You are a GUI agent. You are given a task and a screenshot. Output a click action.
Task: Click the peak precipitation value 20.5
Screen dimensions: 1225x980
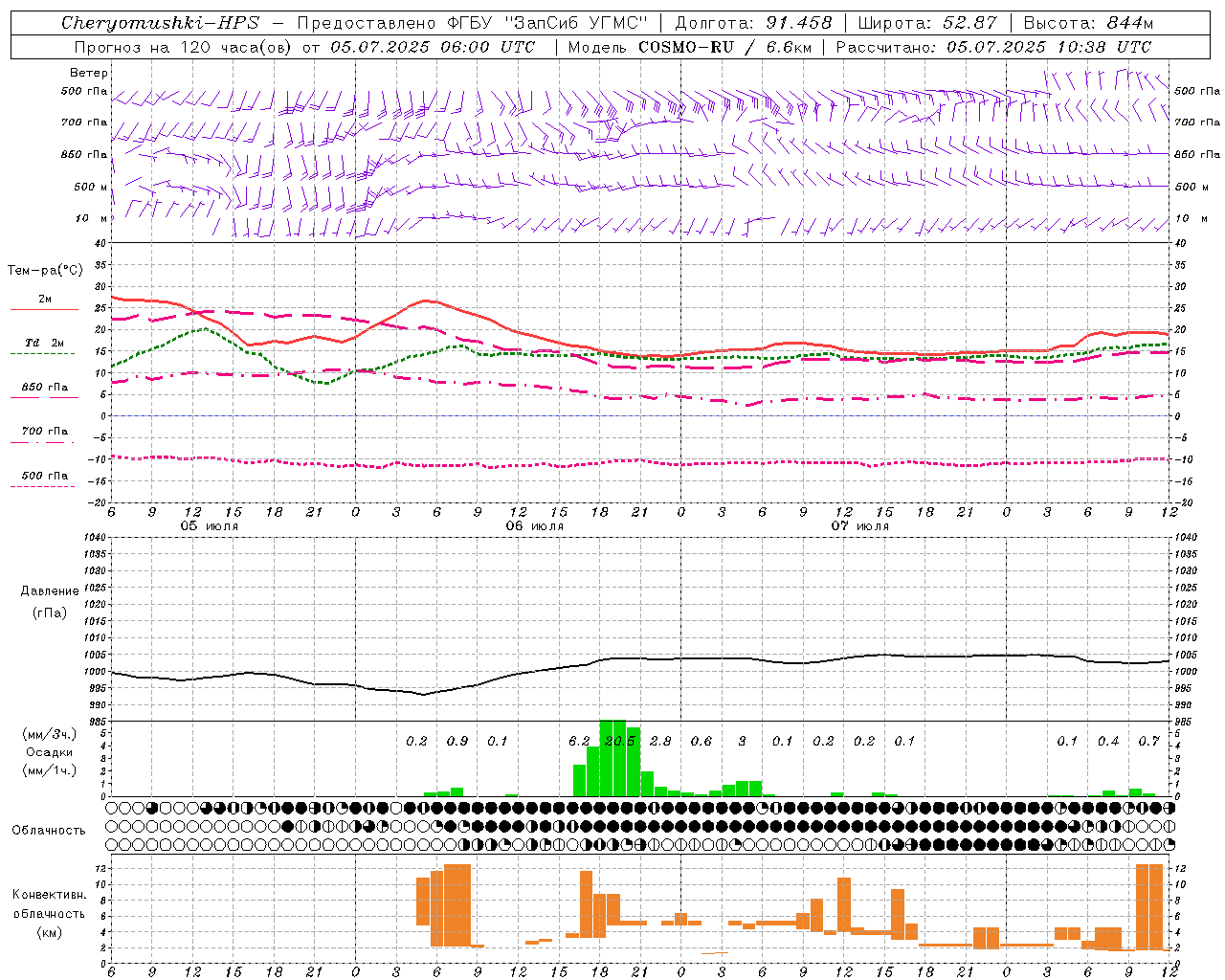[619, 742]
